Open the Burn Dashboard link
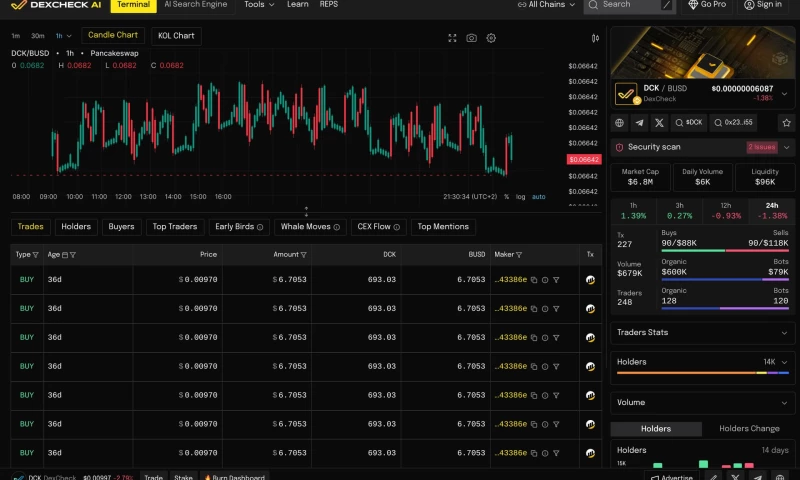800x480 pixels. 234,477
